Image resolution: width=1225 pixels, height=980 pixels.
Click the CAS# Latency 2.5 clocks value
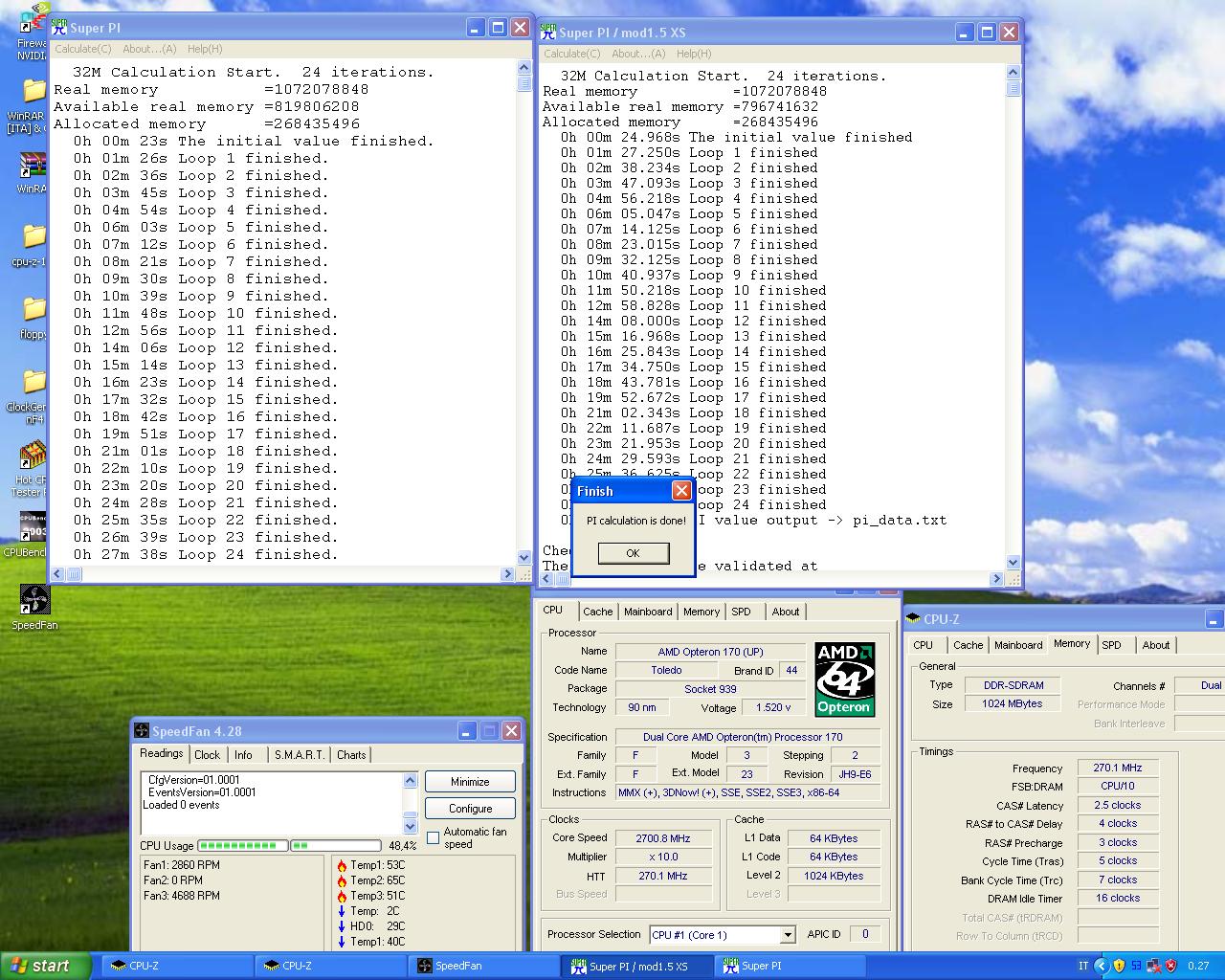click(1118, 805)
